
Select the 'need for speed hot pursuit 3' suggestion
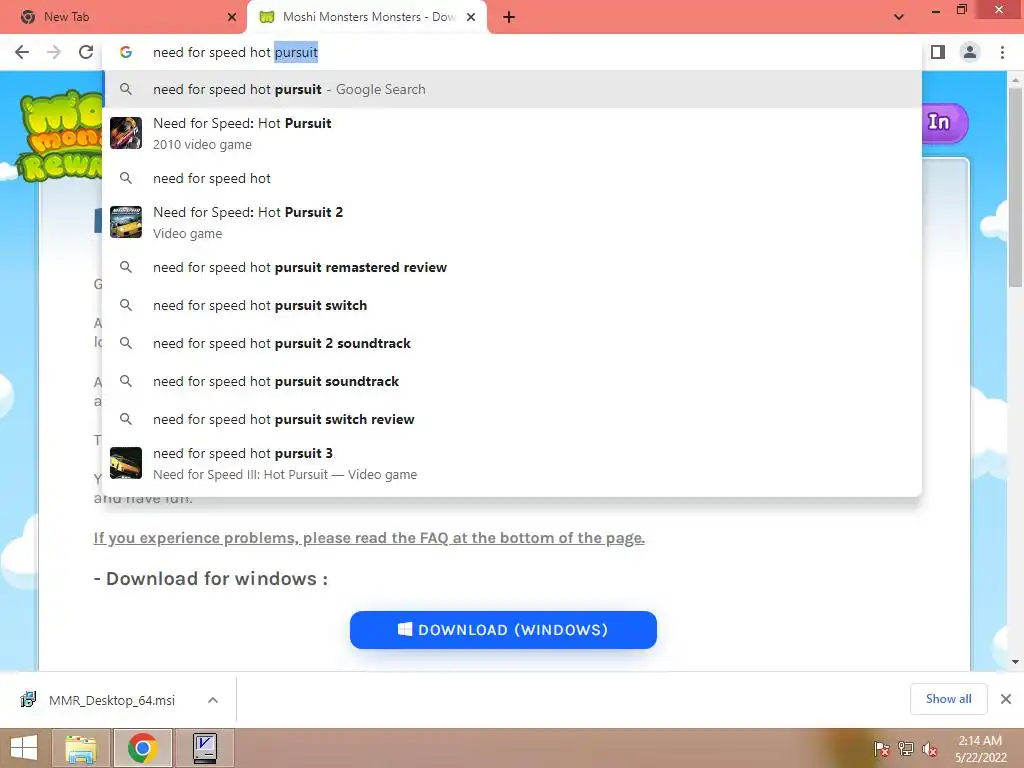(x=513, y=463)
